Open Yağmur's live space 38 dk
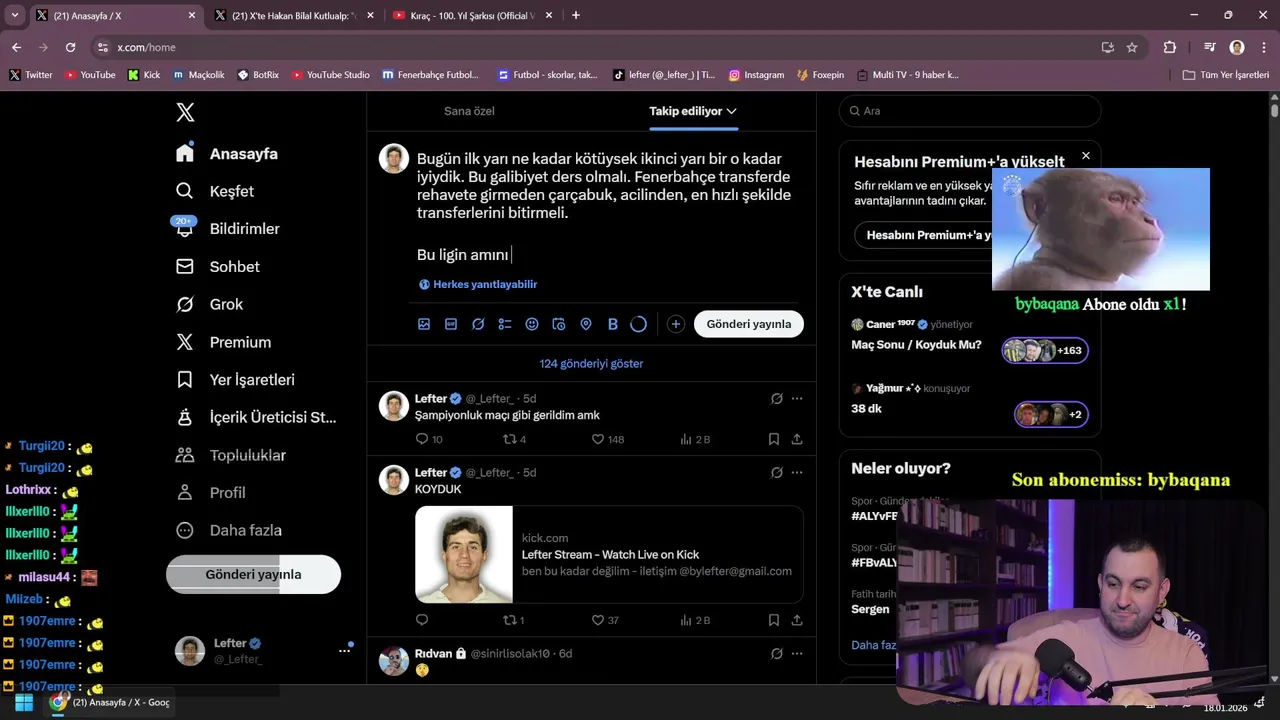The image size is (1280, 720). tap(969, 402)
